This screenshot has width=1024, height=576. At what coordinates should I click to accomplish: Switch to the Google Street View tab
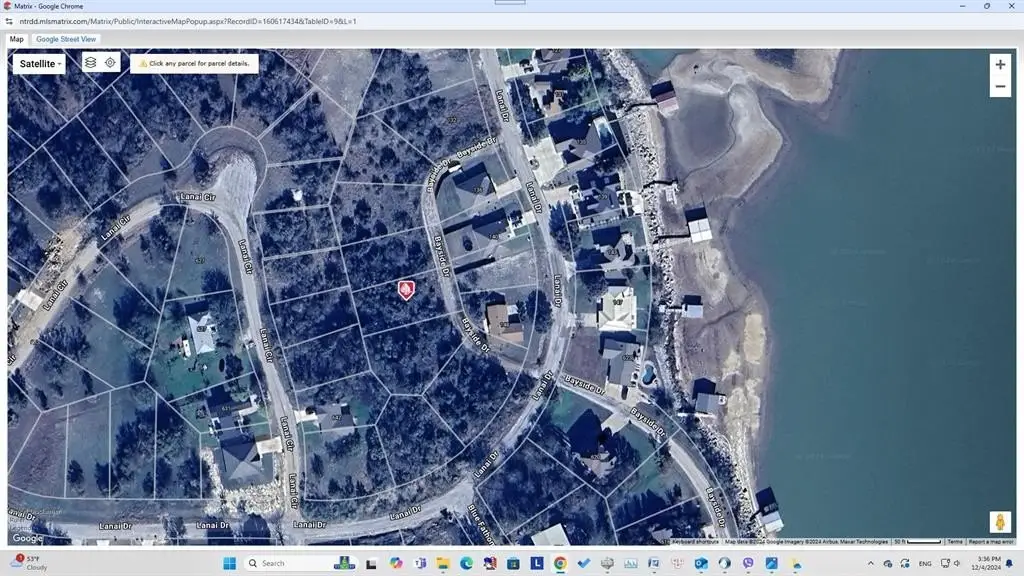(65, 39)
